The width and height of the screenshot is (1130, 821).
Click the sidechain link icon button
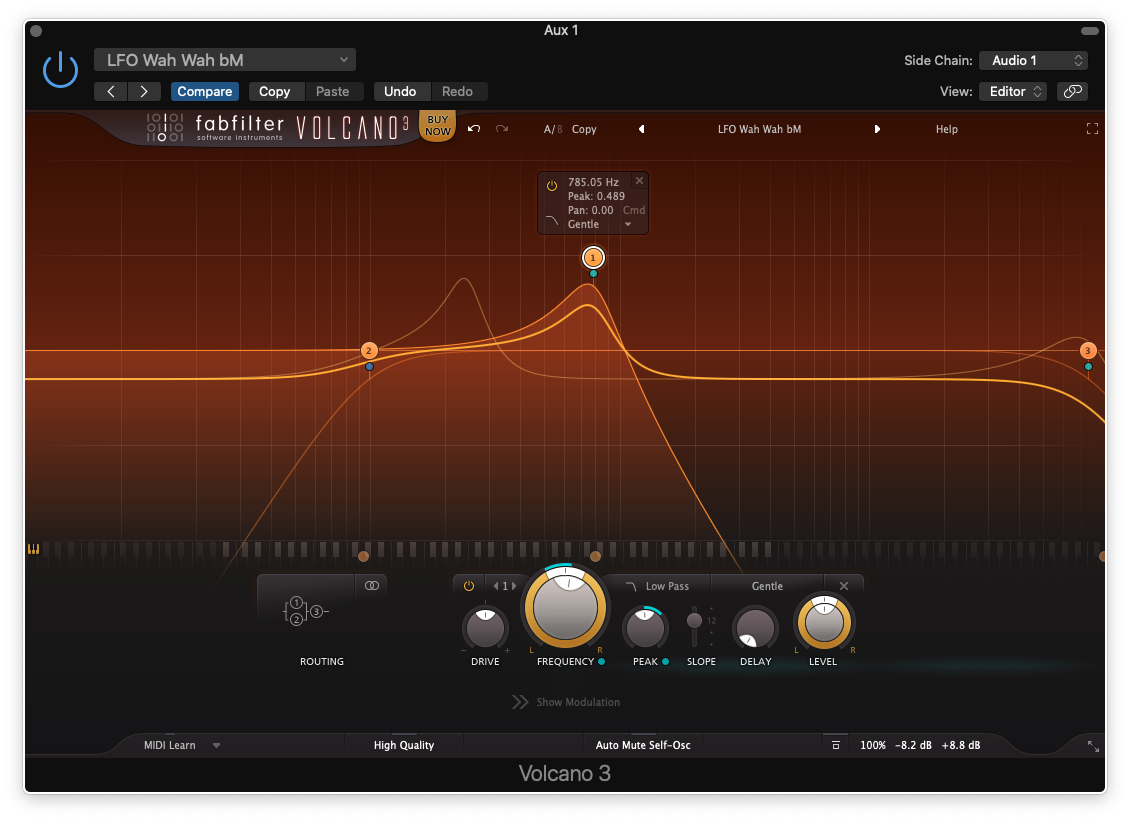click(1072, 91)
